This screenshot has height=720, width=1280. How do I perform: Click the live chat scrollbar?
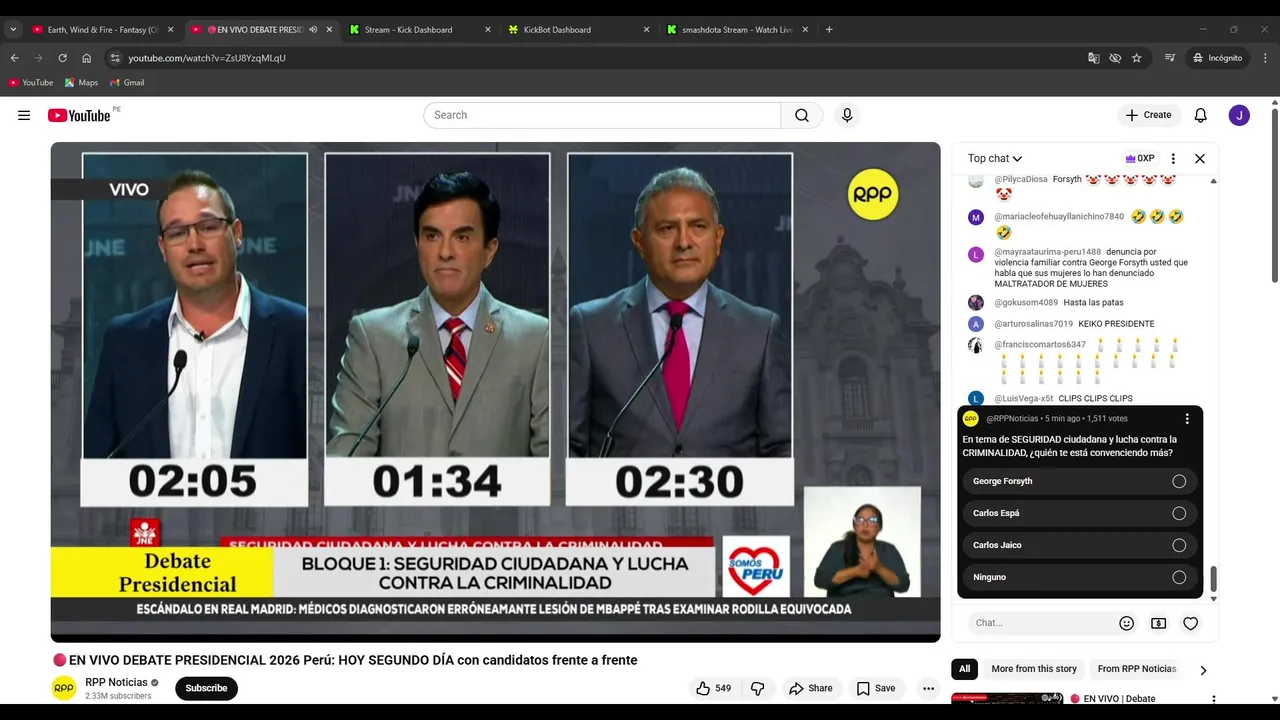(x=1214, y=578)
